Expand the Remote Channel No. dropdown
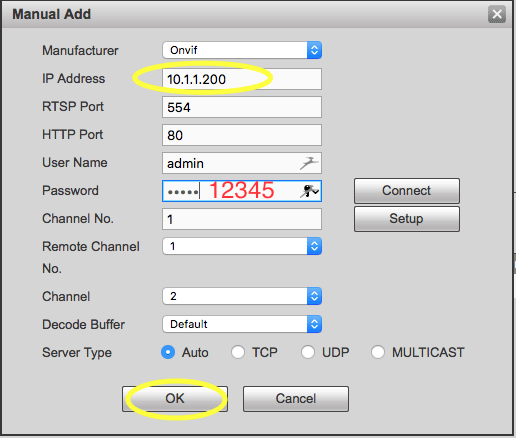 (x=242, y=246)
